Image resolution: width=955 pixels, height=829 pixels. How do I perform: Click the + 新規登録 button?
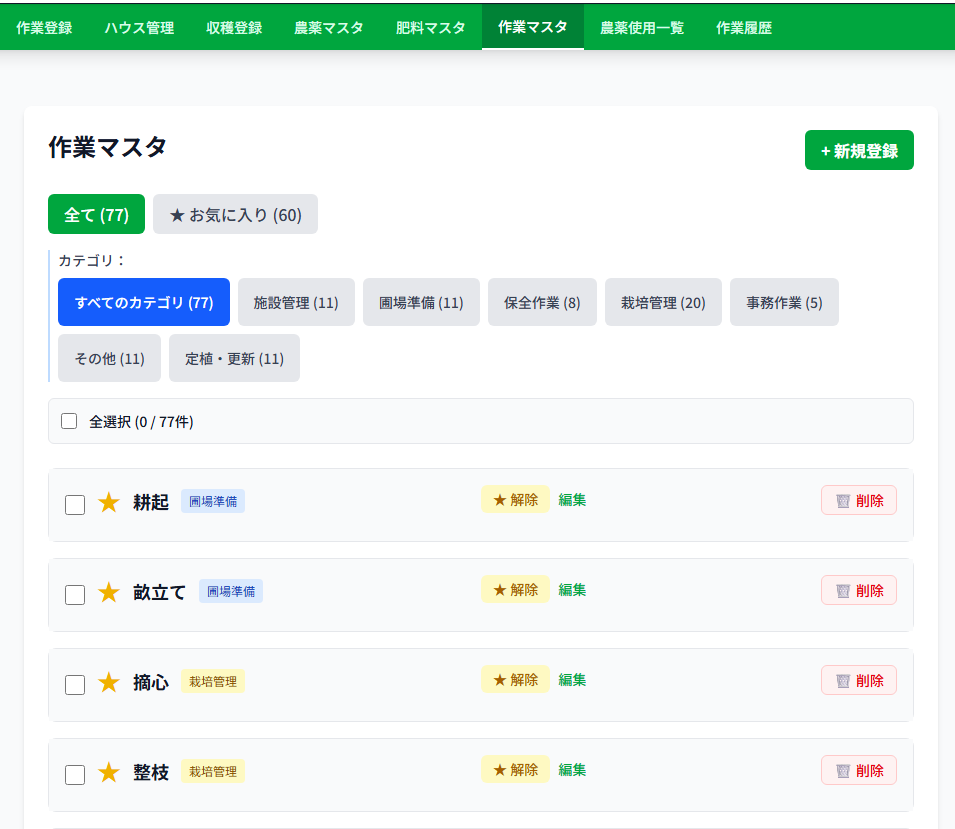(x=858, y=151)
